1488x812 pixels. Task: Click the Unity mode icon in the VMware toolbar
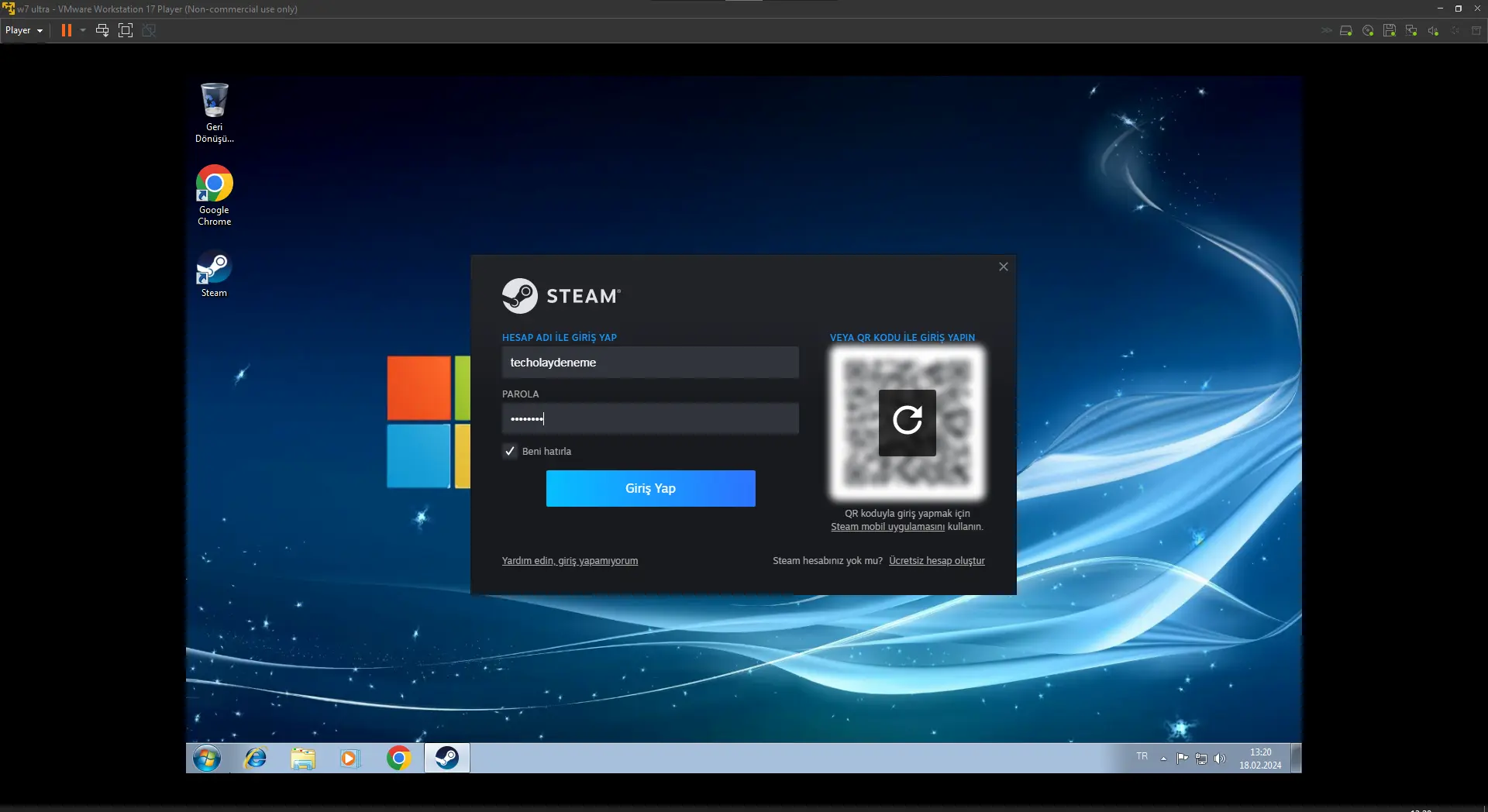pyautogui.click(x=149, y=30)
